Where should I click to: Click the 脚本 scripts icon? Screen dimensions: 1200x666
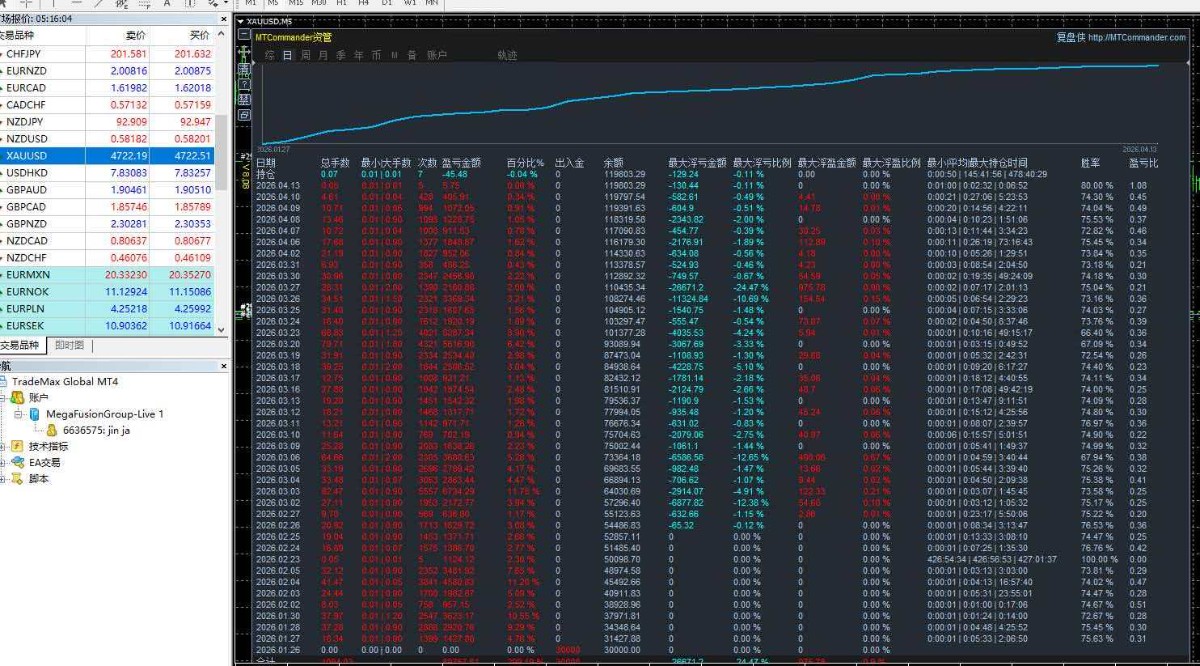pos(17,479)
